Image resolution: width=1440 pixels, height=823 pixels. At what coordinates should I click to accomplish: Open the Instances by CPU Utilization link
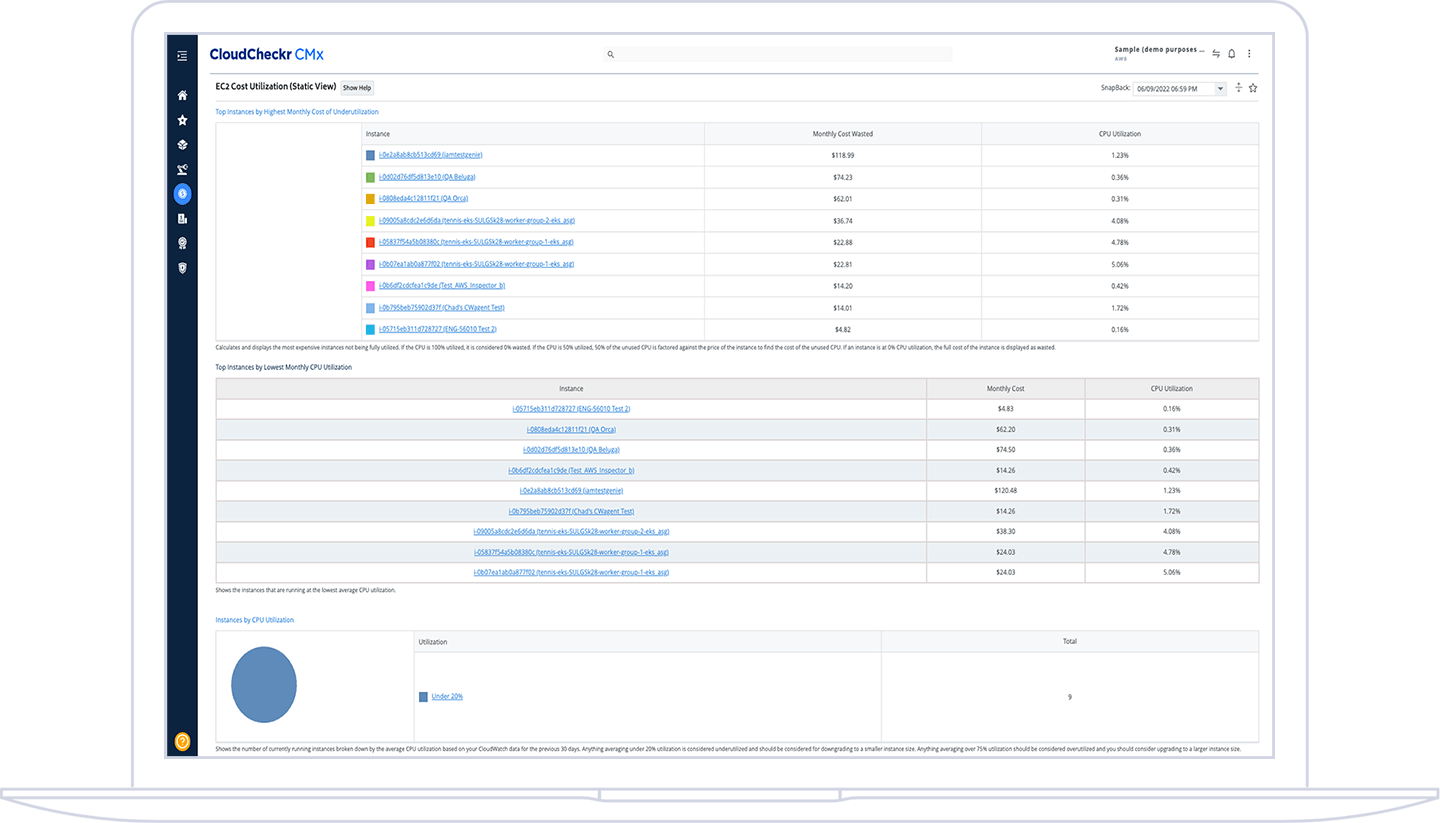click(255, 620)
